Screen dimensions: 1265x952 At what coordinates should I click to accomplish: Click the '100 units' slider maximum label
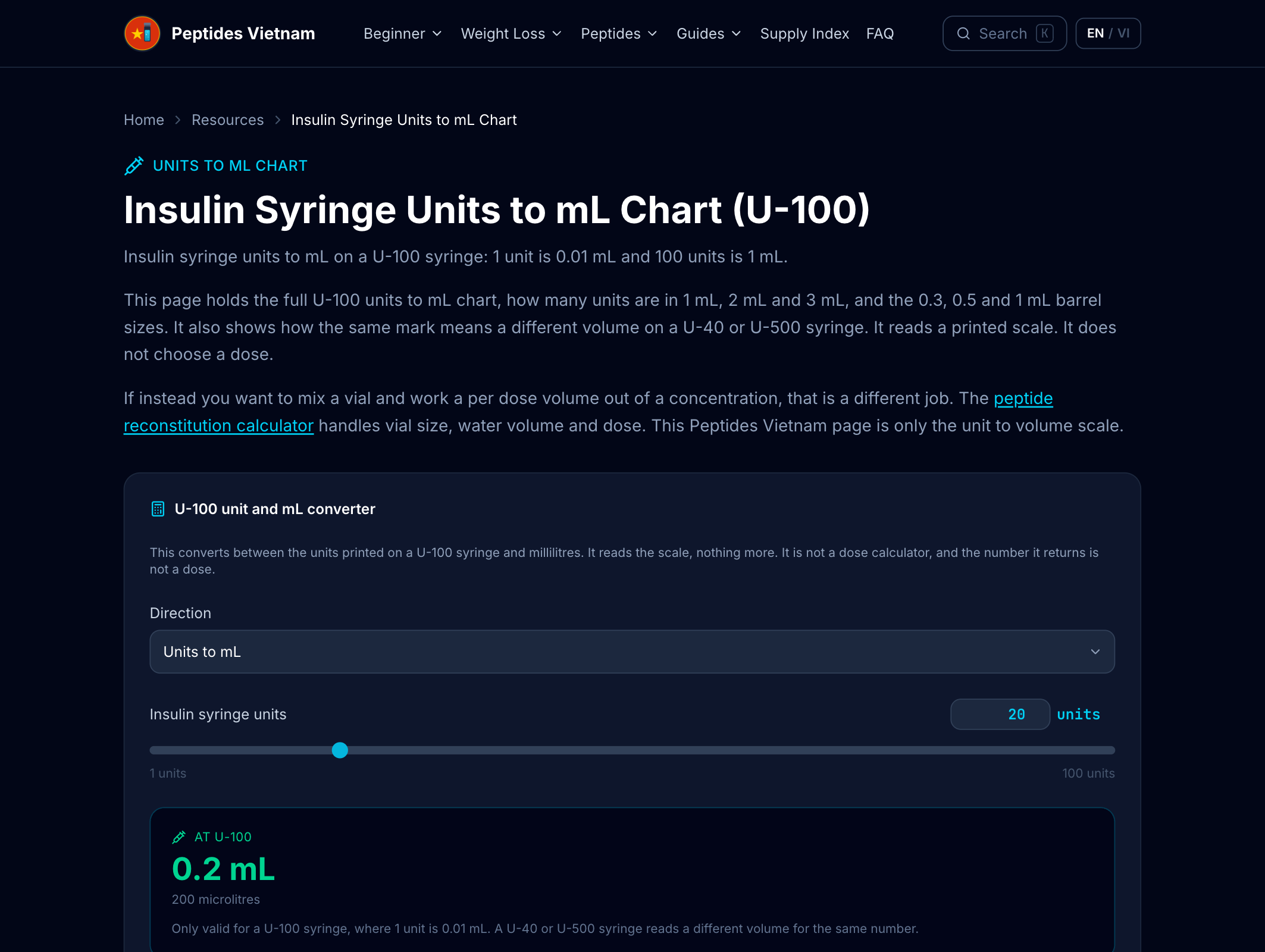(1088, 773)
